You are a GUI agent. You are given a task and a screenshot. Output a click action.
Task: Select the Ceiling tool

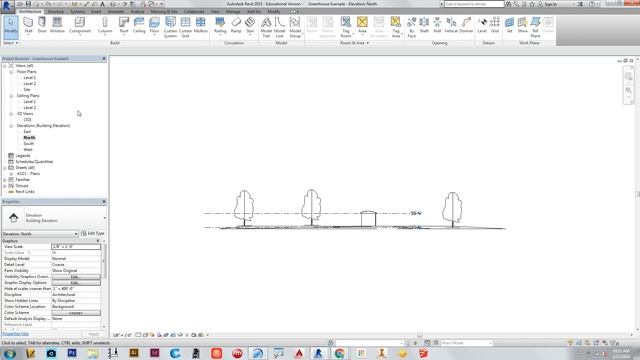point(139,25)
